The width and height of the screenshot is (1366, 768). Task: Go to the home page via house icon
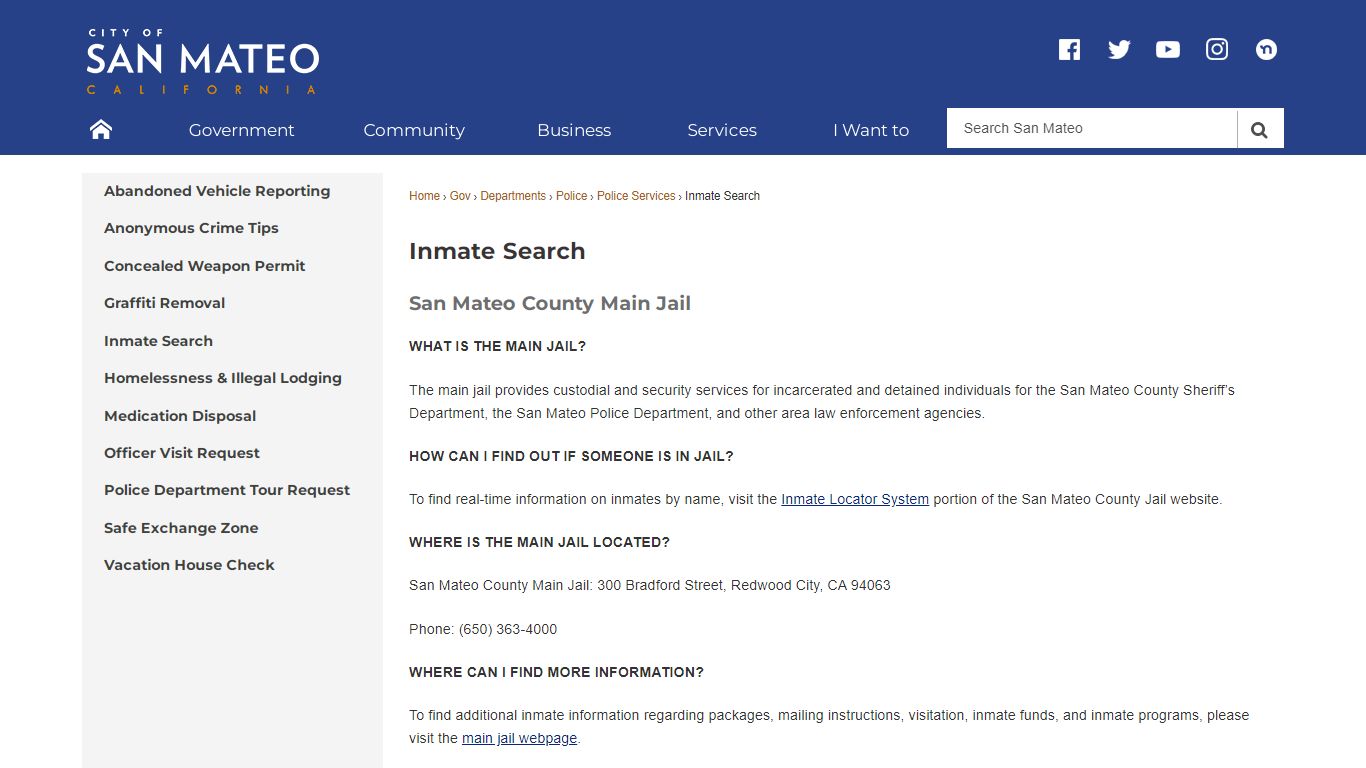point(101,129)
